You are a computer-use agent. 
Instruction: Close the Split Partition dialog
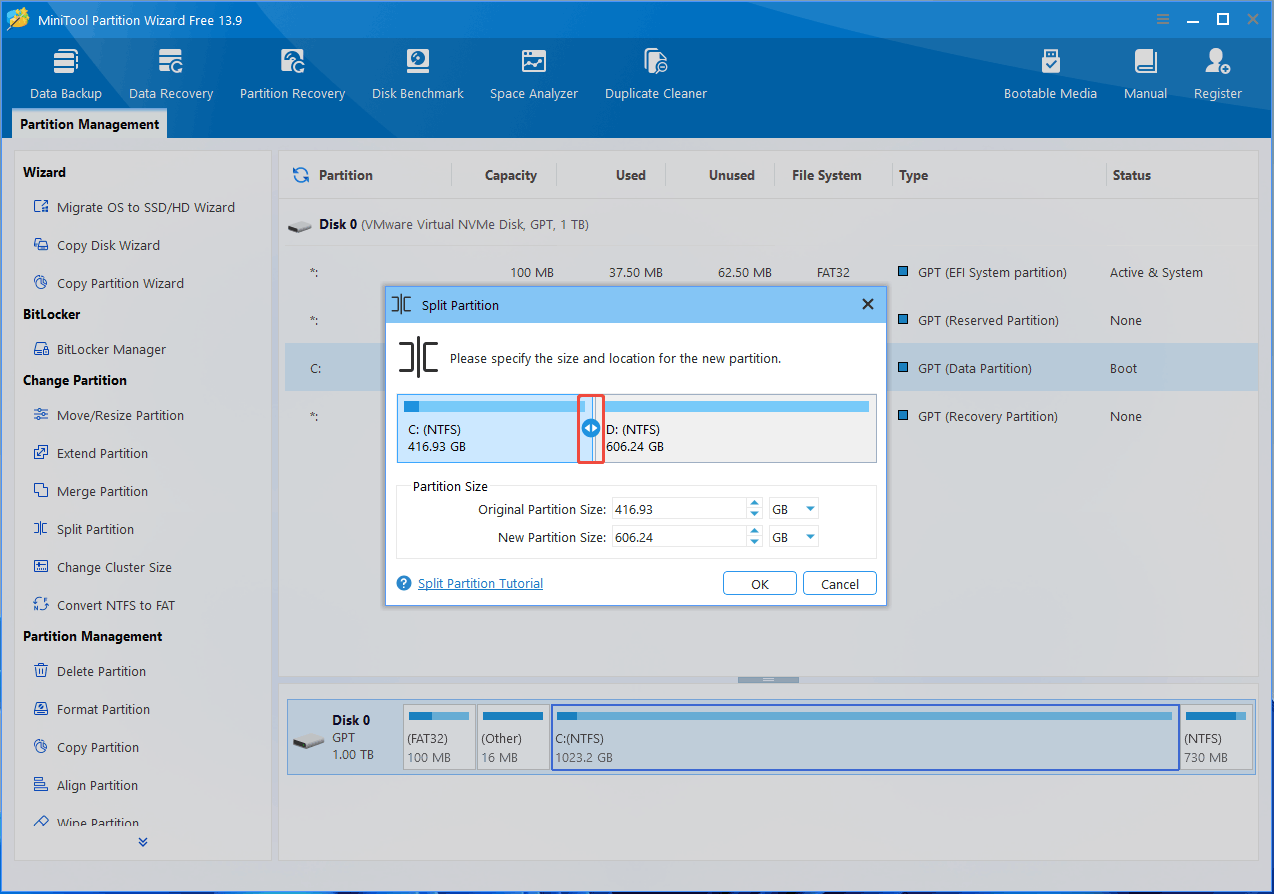(867, 304)
